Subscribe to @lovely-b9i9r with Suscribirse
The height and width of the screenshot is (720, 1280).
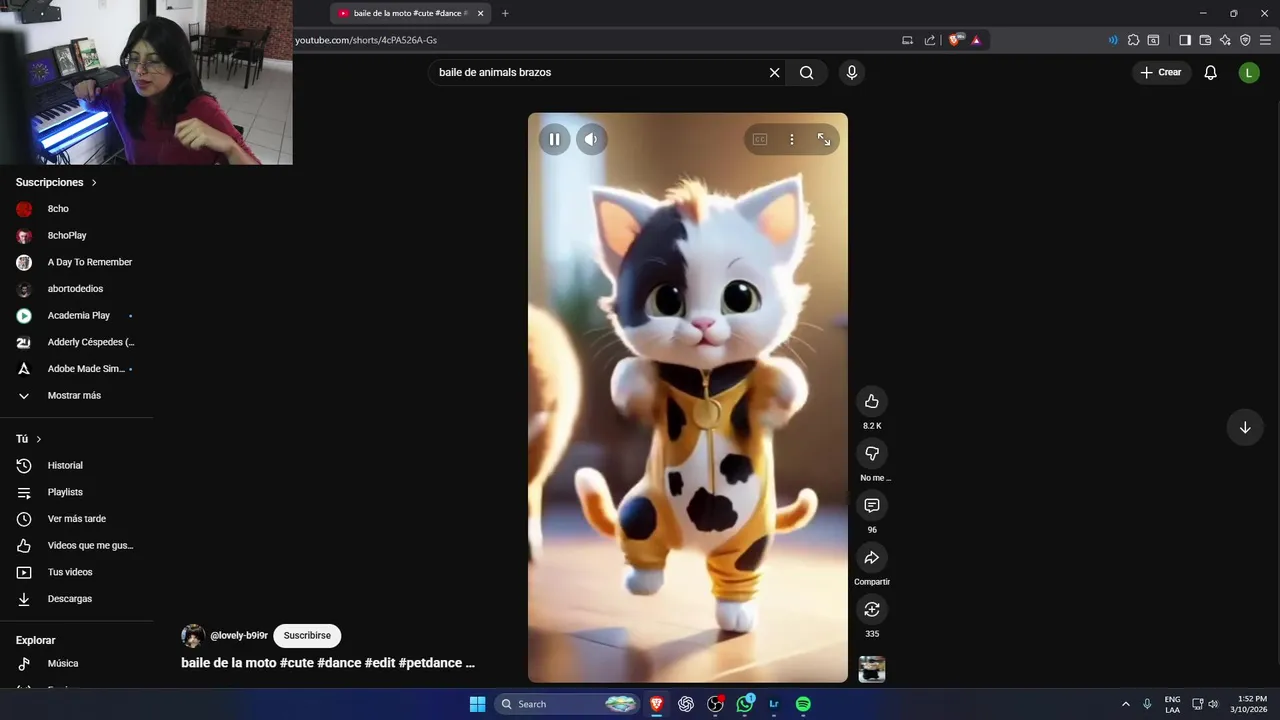click(x=307, y=635)
